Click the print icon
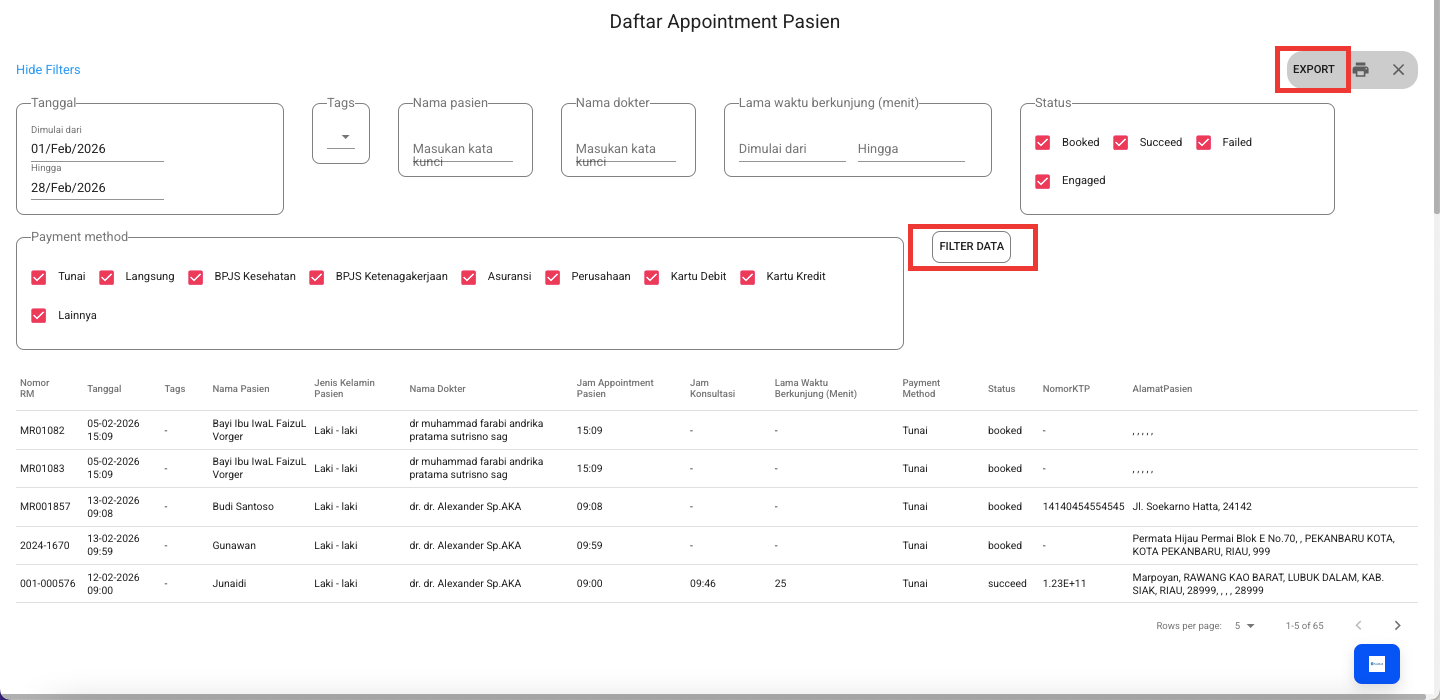The image size is (1440, 700). 1360,70
